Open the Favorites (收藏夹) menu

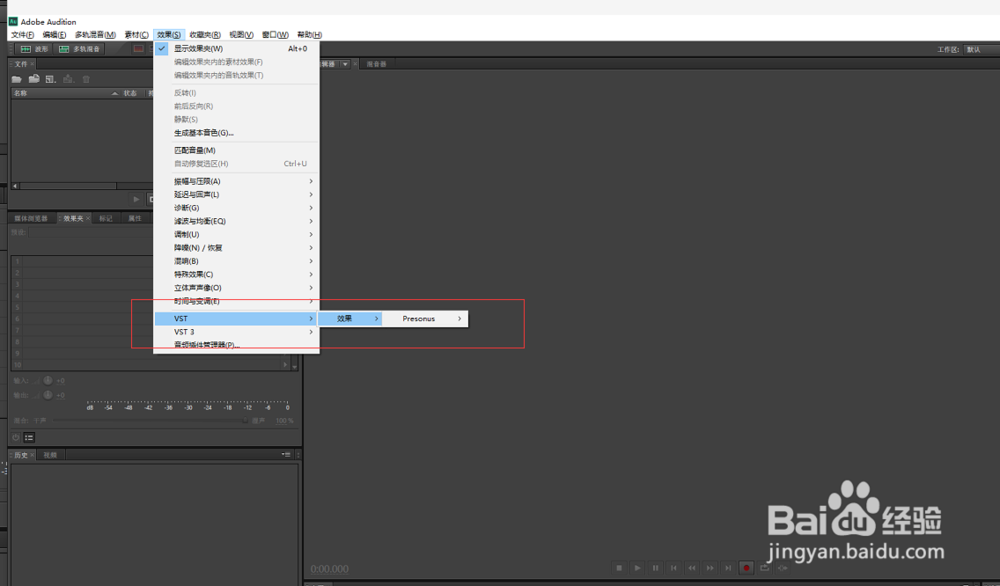tap(205, 34)
